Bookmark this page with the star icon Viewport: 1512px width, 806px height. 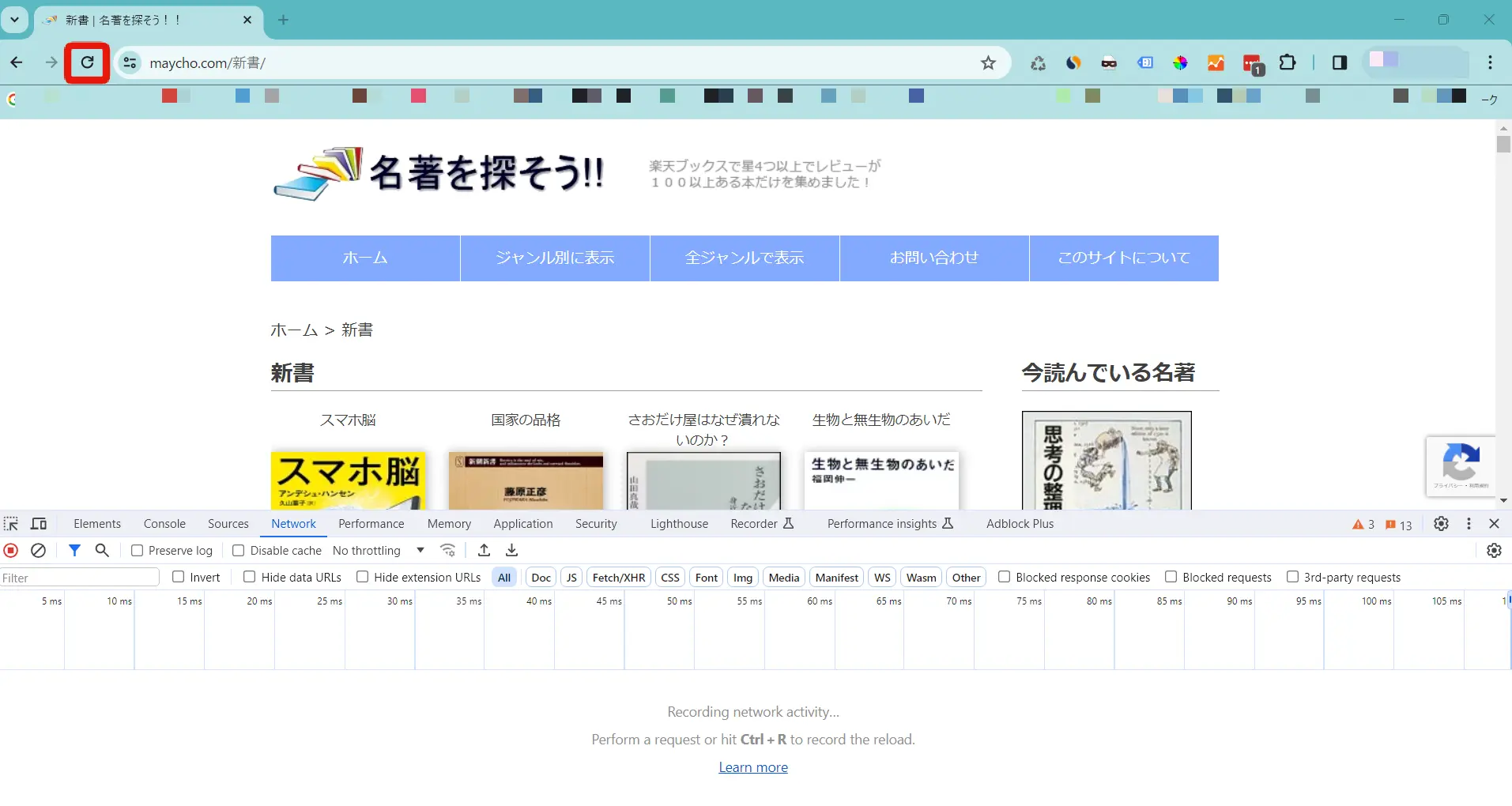[988, 63]
